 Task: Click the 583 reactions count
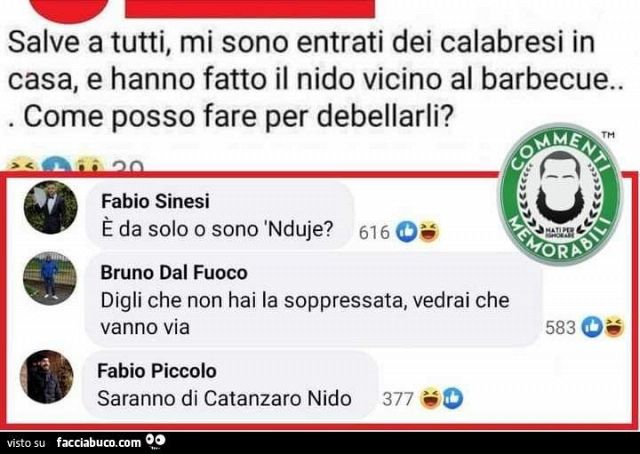(560, 328)
